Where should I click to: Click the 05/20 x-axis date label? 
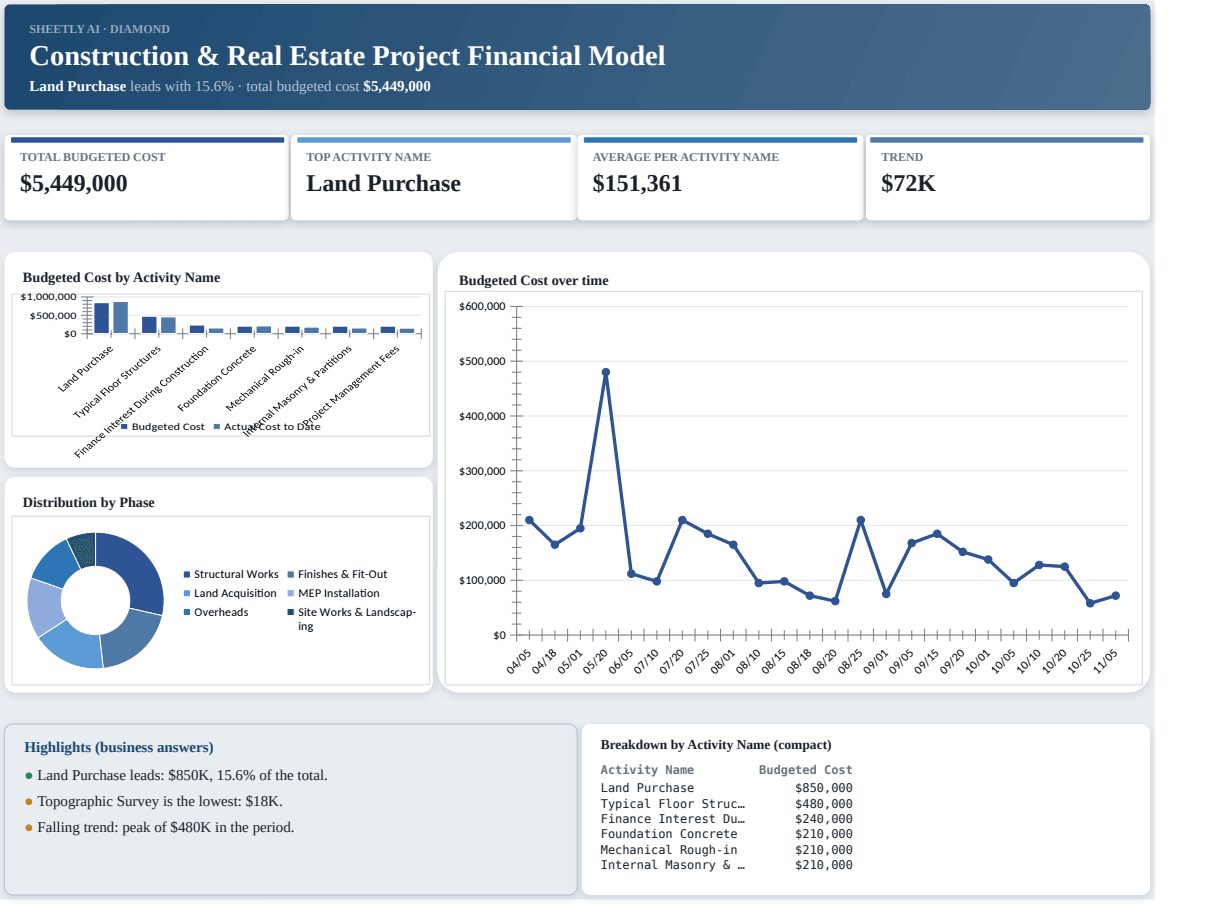(595, 661)
